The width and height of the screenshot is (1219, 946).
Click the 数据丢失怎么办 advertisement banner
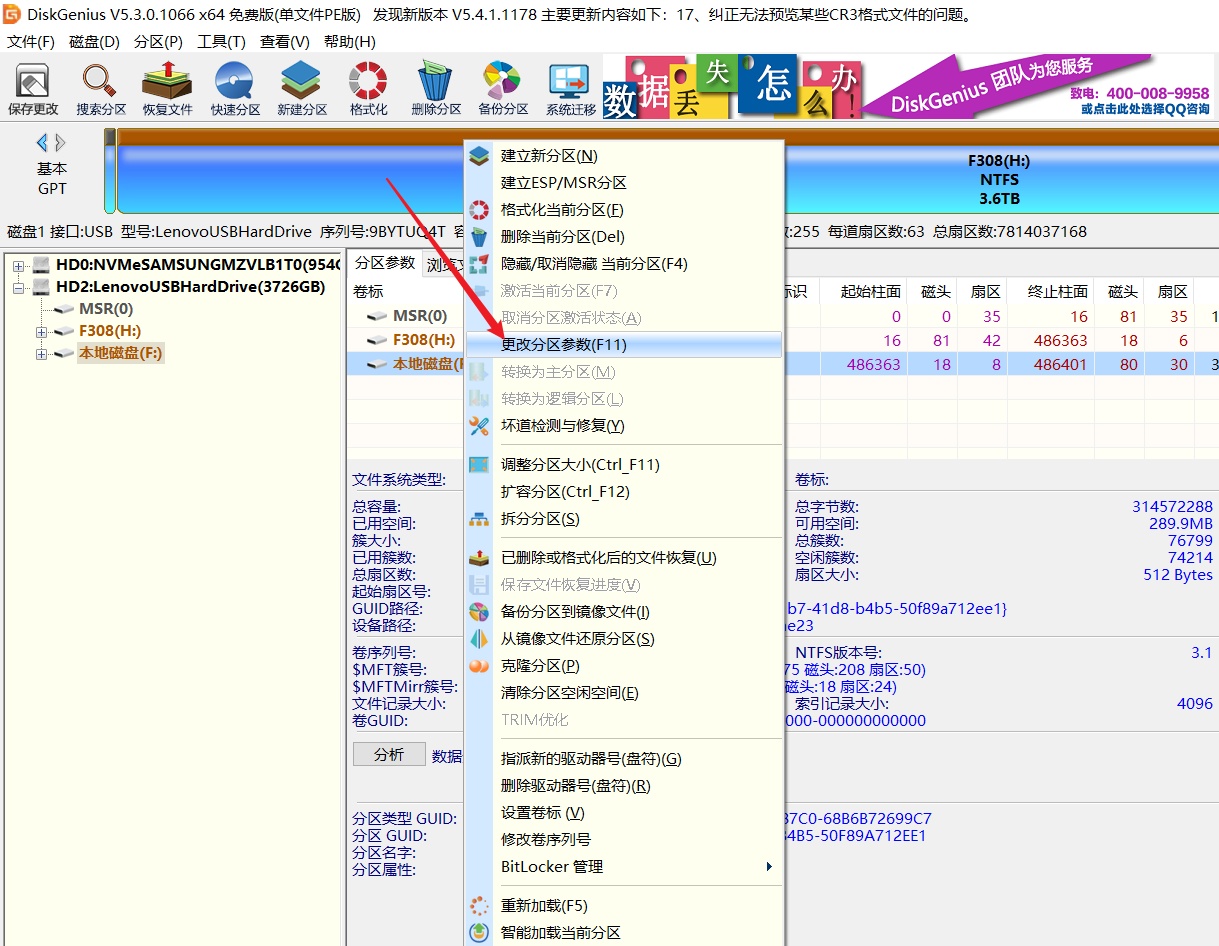(x=731, y=87)
